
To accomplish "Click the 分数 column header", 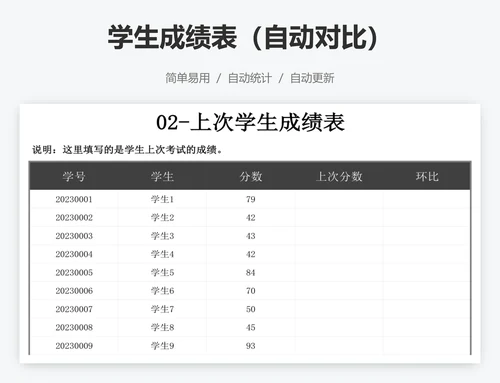I will 251,176.
